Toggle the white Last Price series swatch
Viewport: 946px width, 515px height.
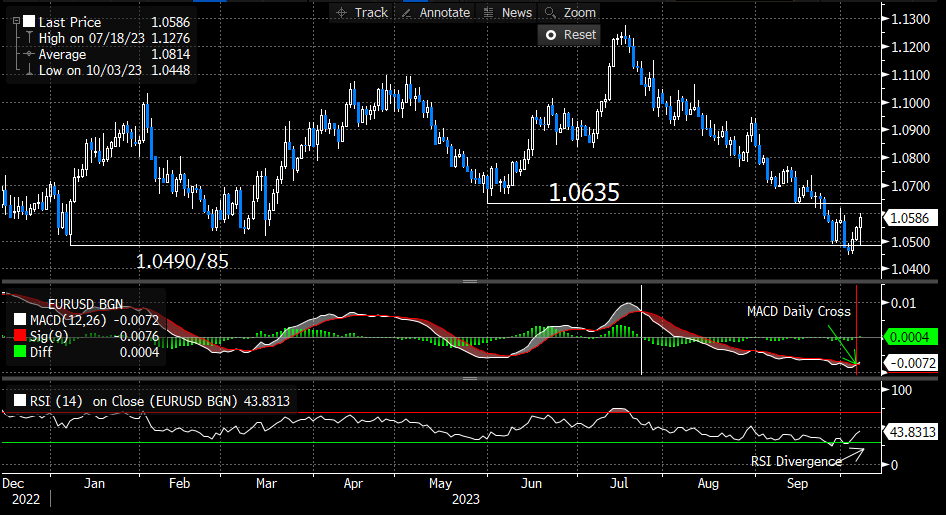point(29,22)
